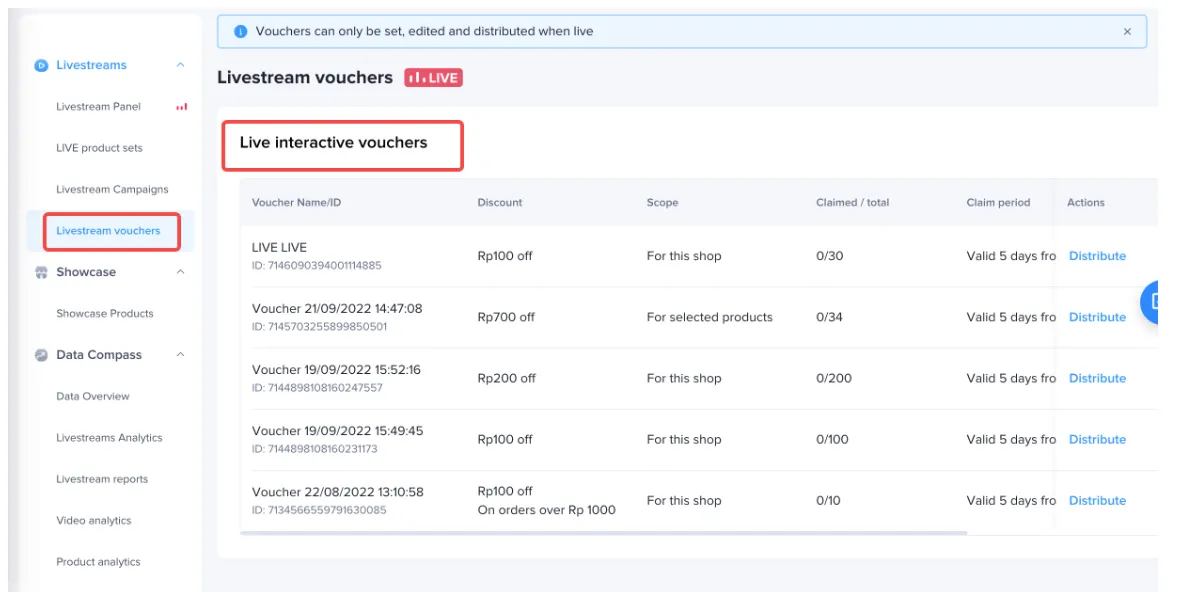Viewport: 1179px width, 592px height.
Task: Open Livestream reports
Action: tap(102, 479)
